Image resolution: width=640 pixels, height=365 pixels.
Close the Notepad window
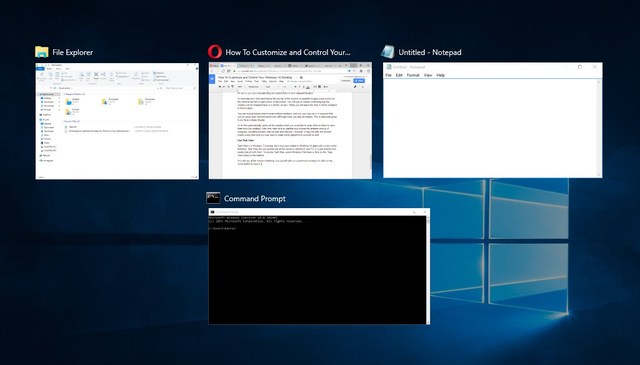coord(595,67)
